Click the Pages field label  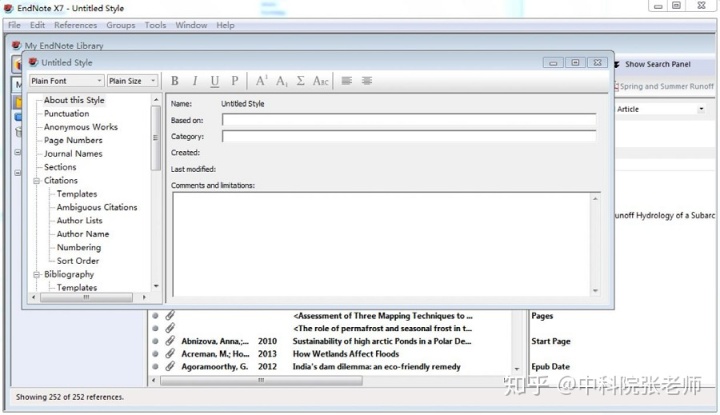542,316
